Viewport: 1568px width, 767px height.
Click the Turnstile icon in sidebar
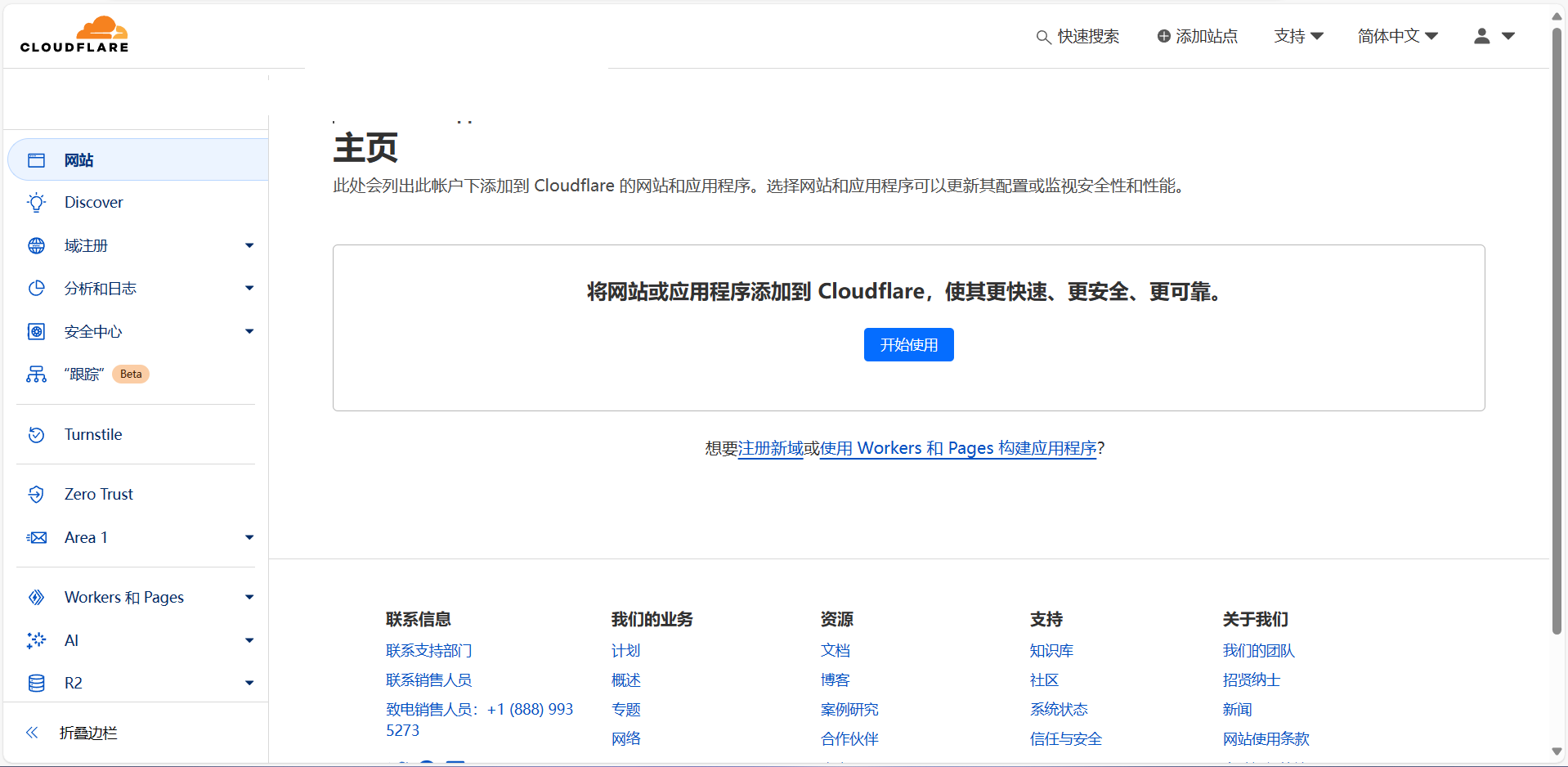point(36,435)
